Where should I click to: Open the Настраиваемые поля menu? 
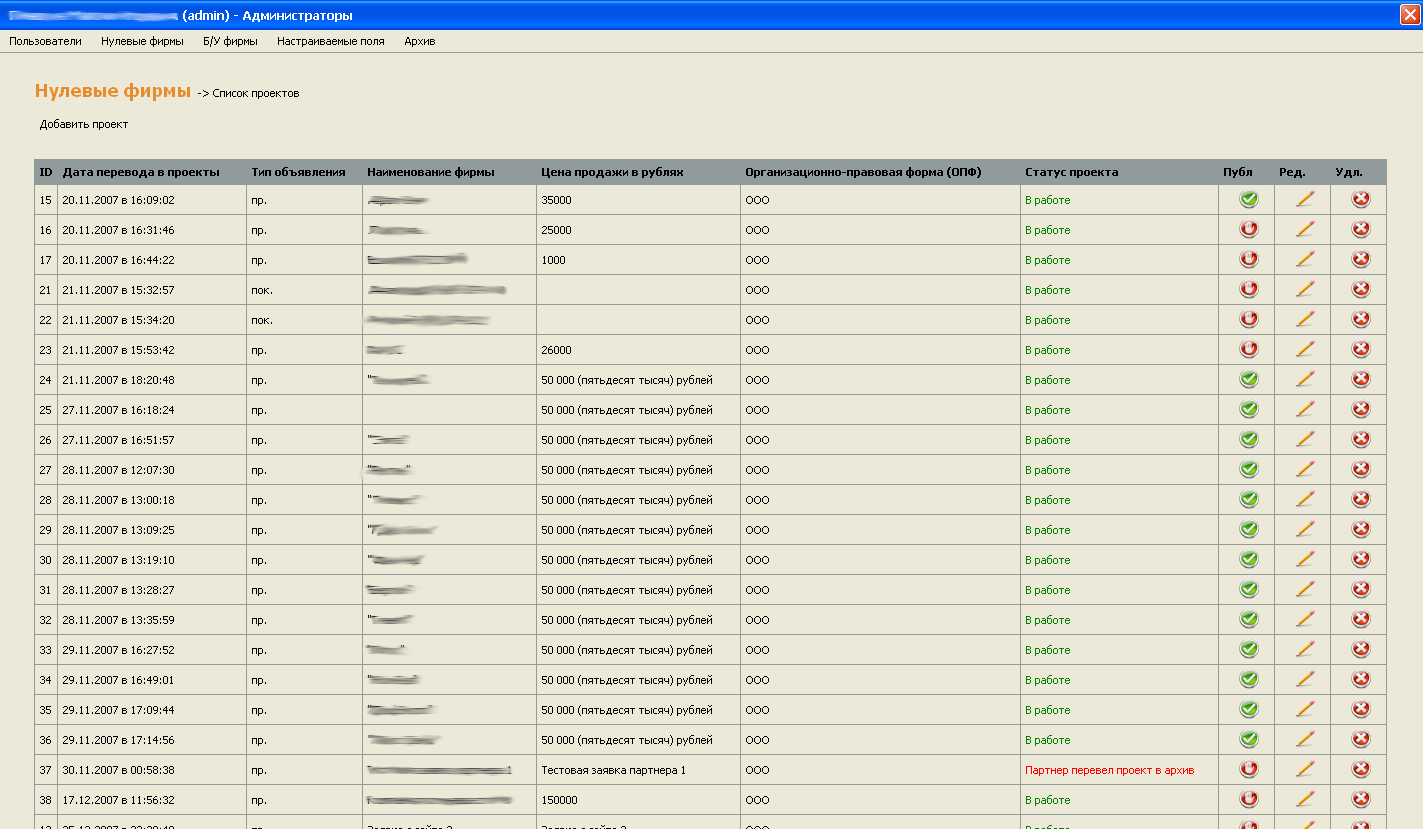coord(330,41)
